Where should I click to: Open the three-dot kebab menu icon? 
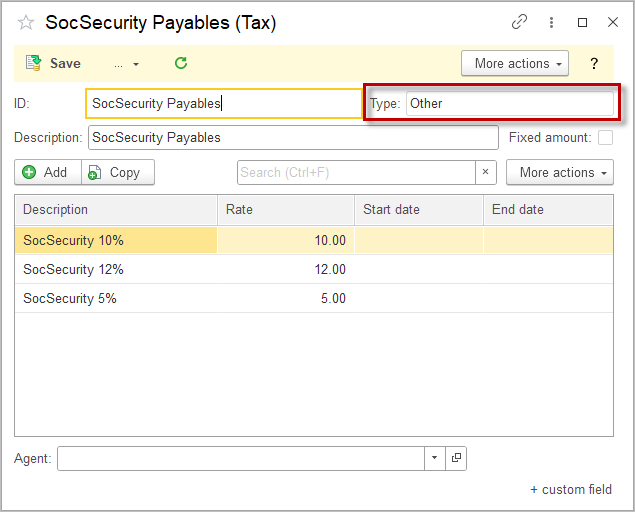tap(551, 22)
